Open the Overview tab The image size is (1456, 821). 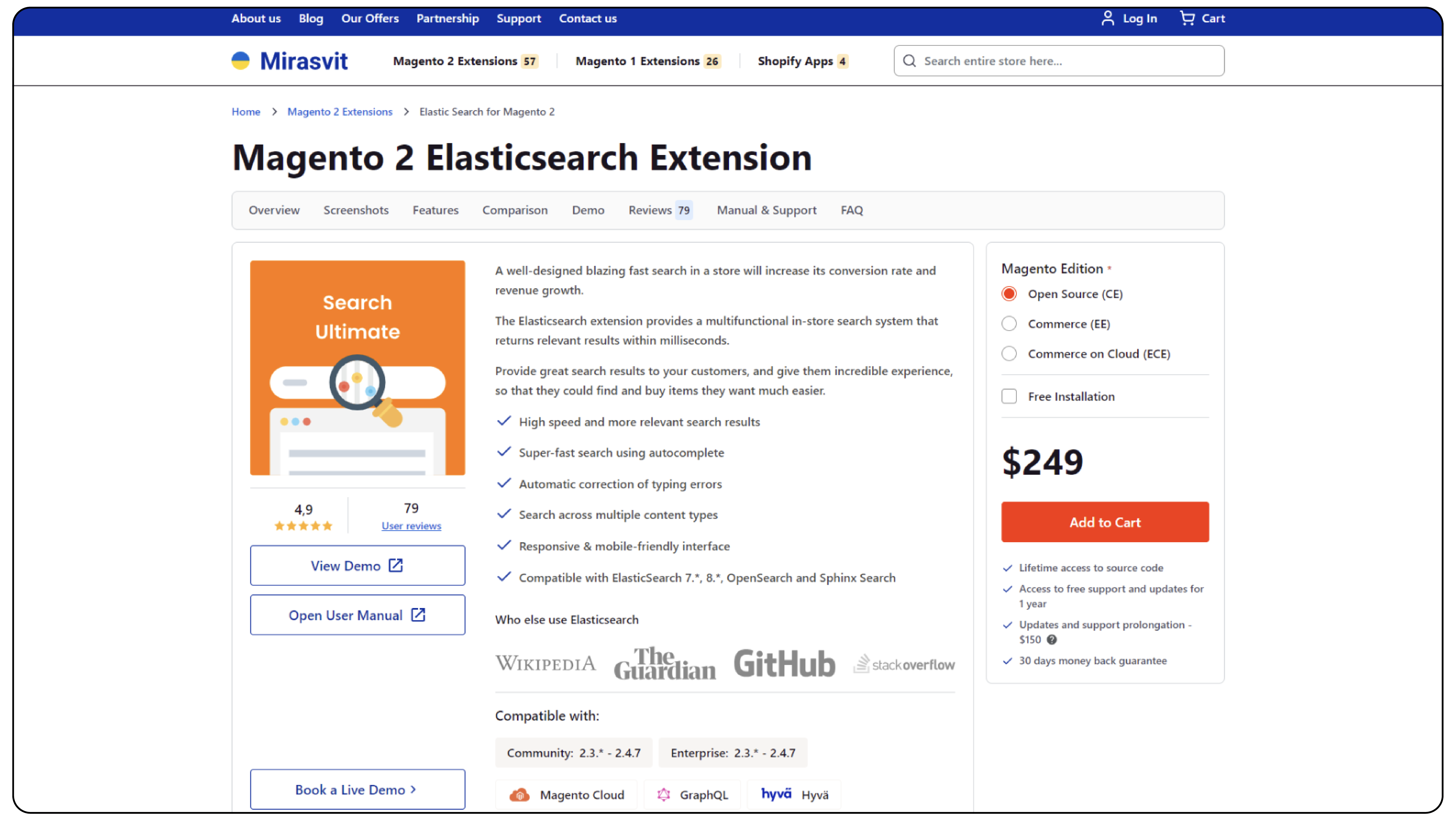coord(274,210)
